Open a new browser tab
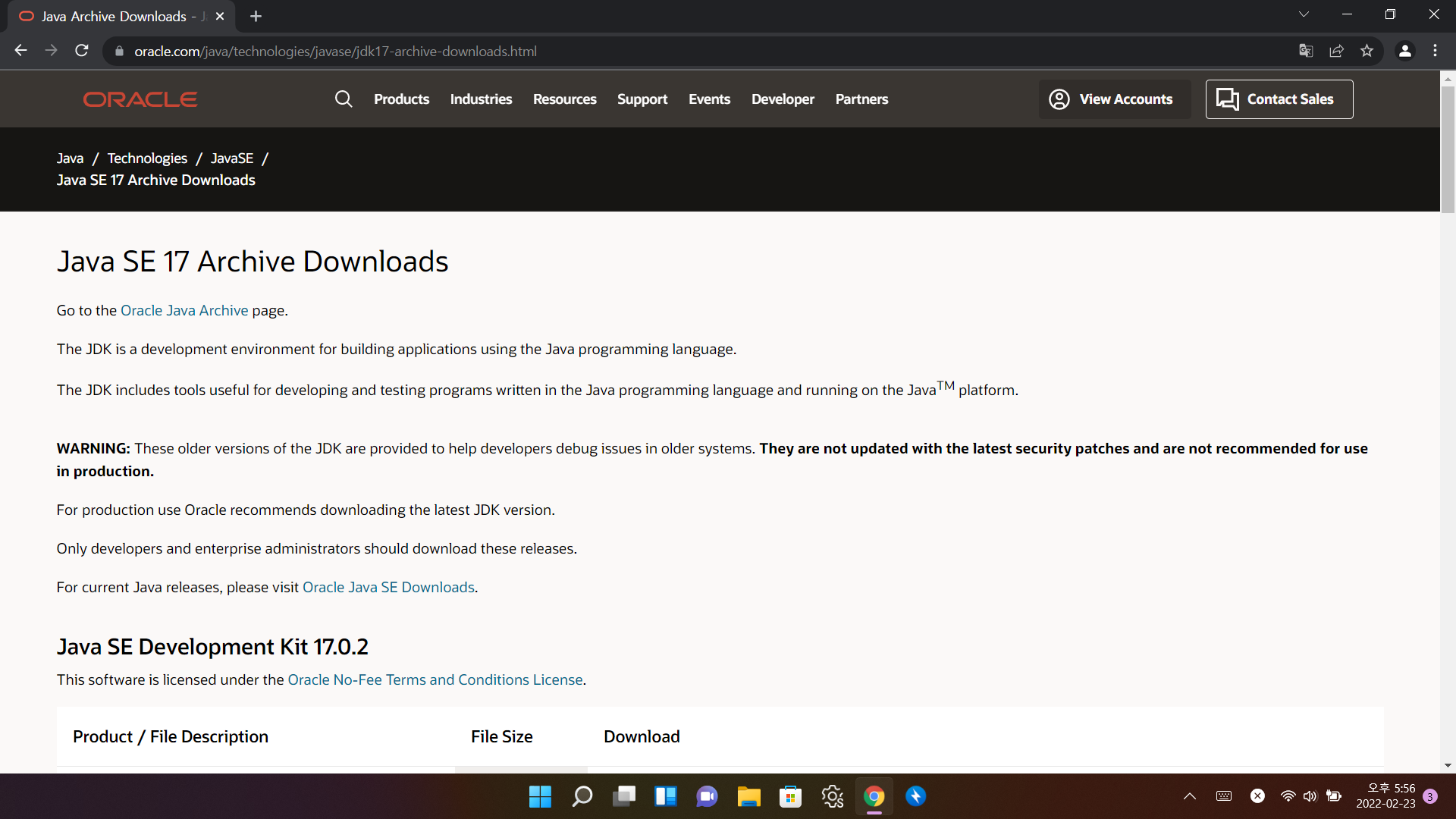This screenshot has height=819, width=1456. tap(256, 16)
